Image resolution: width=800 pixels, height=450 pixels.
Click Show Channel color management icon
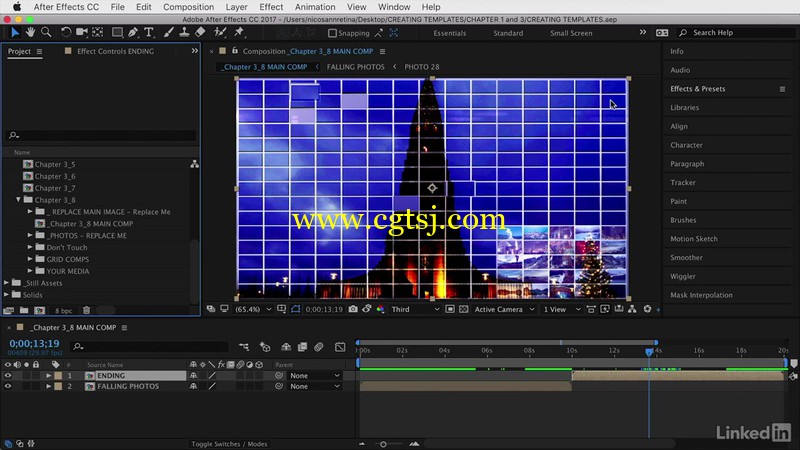click(x=381, y=309)
